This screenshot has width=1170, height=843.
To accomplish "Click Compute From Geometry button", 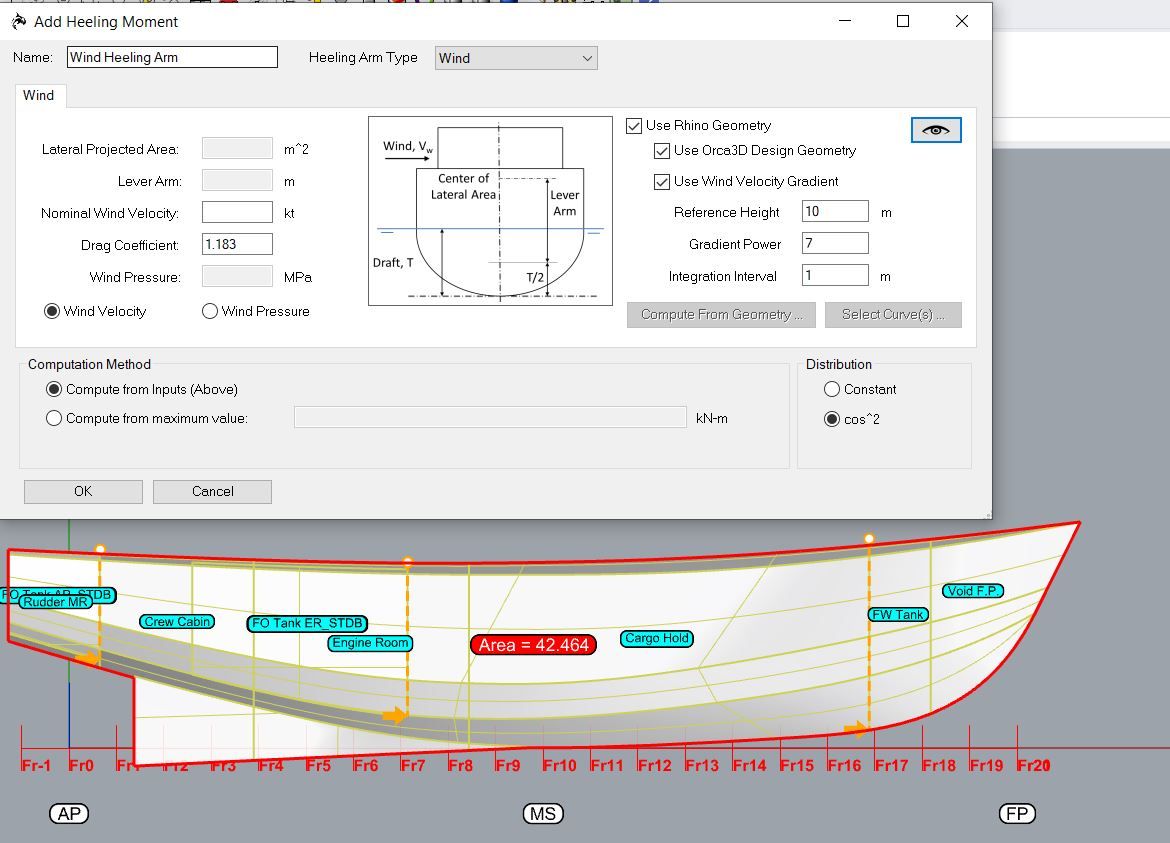I will coord(722,315).
